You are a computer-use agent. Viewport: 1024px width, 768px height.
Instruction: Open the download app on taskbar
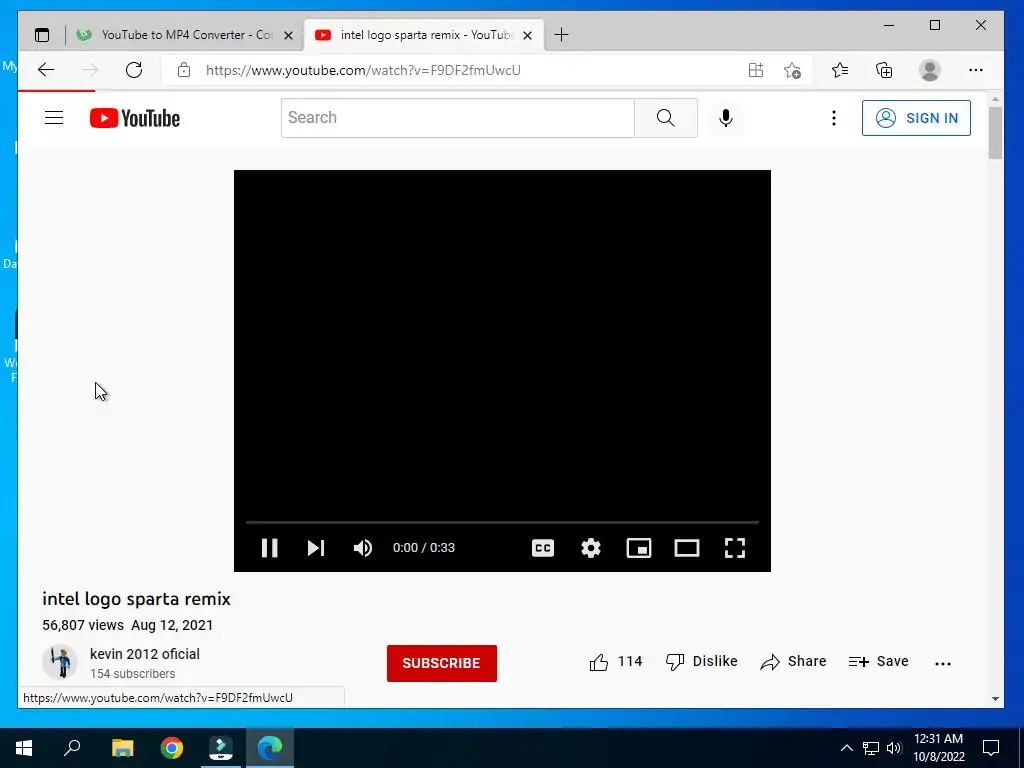pyautogui.click(x=221, y=748)
